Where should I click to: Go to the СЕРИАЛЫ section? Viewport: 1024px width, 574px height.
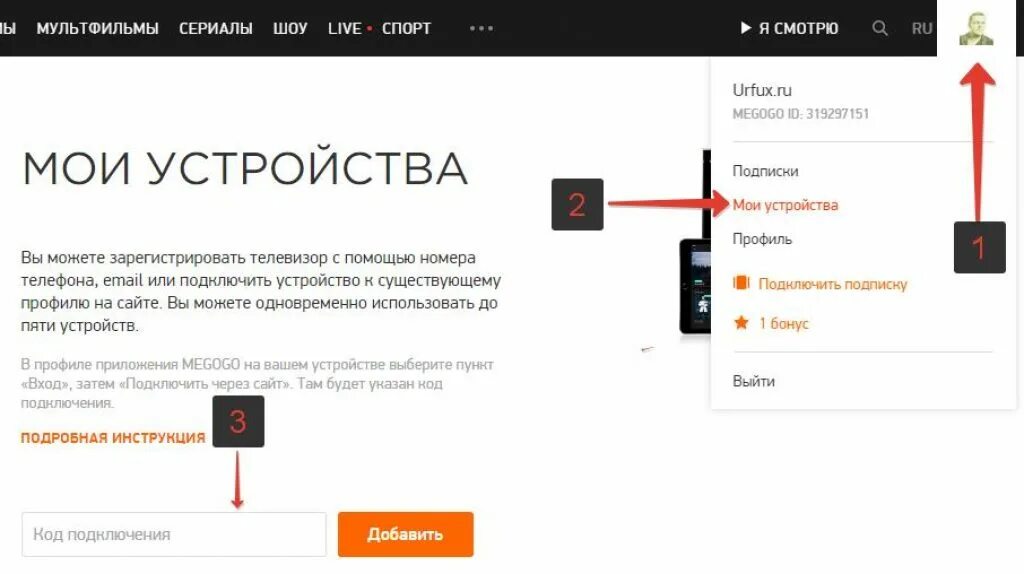(216, 29)
